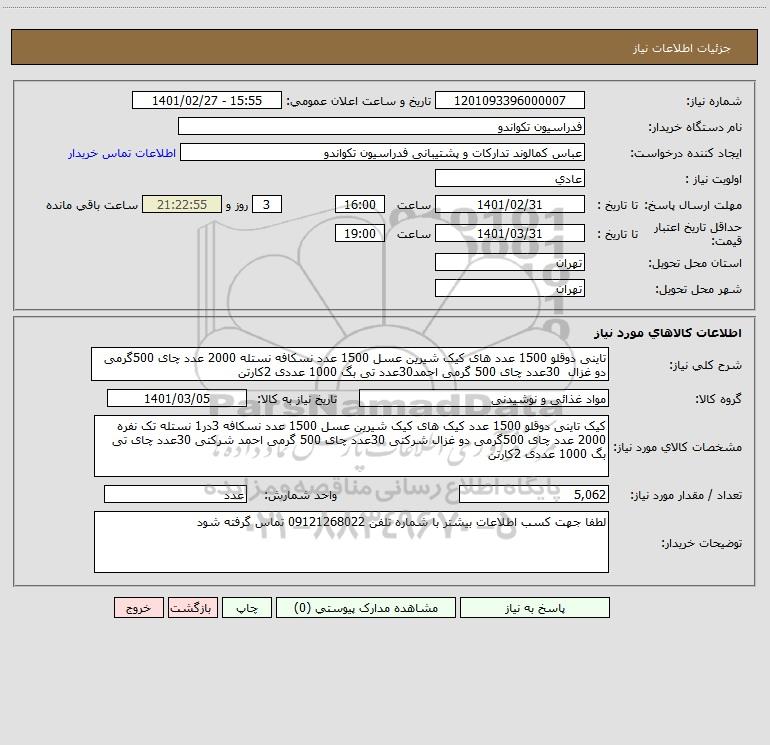Click the چاپ print button
This screenshot has width=770, height=745.
pos(247,607)
